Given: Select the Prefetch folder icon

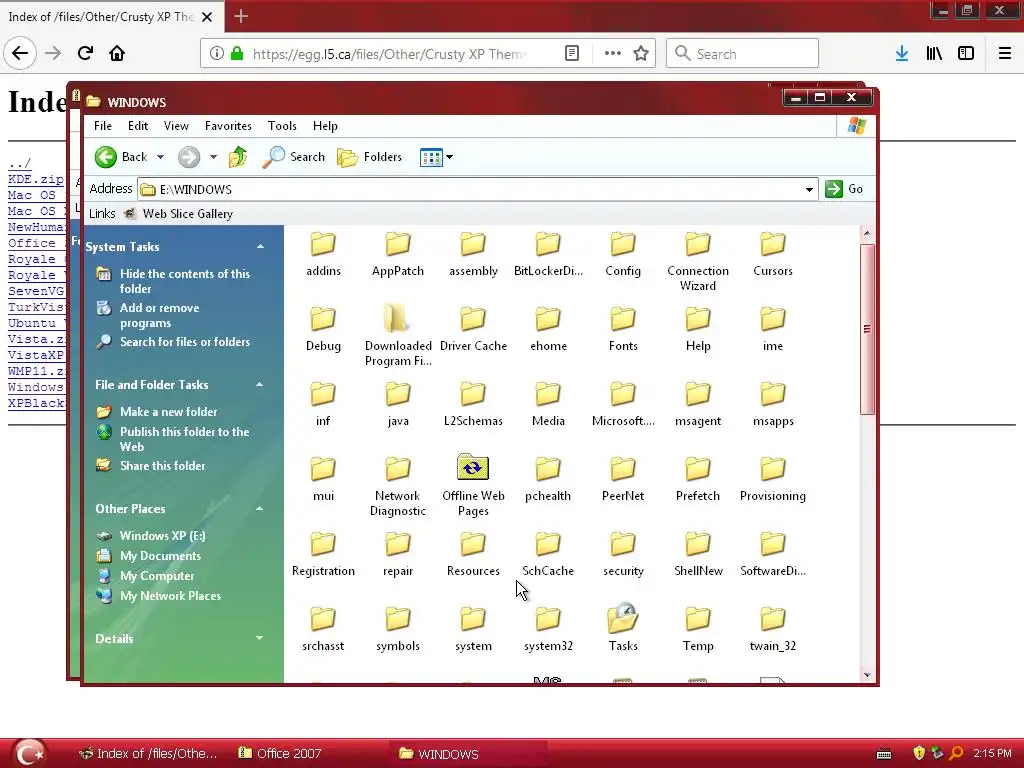Looking at the screenshot, I should coord(697,469).
